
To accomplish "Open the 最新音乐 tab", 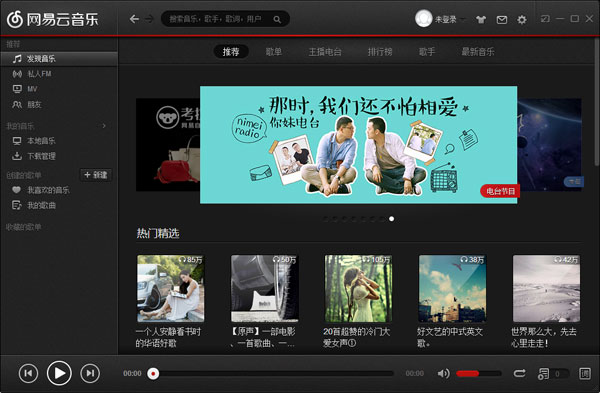I will pyautogui.click(x=478, y=52).
